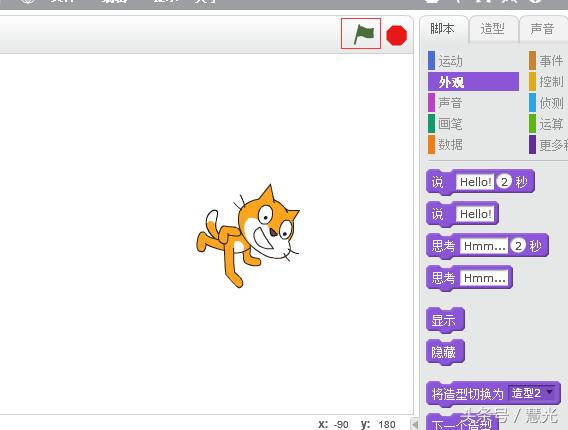This screenshot has width=568, height=430.
Task: Open the 造型2 costume dropdown
Action: (x=531, y=393)
